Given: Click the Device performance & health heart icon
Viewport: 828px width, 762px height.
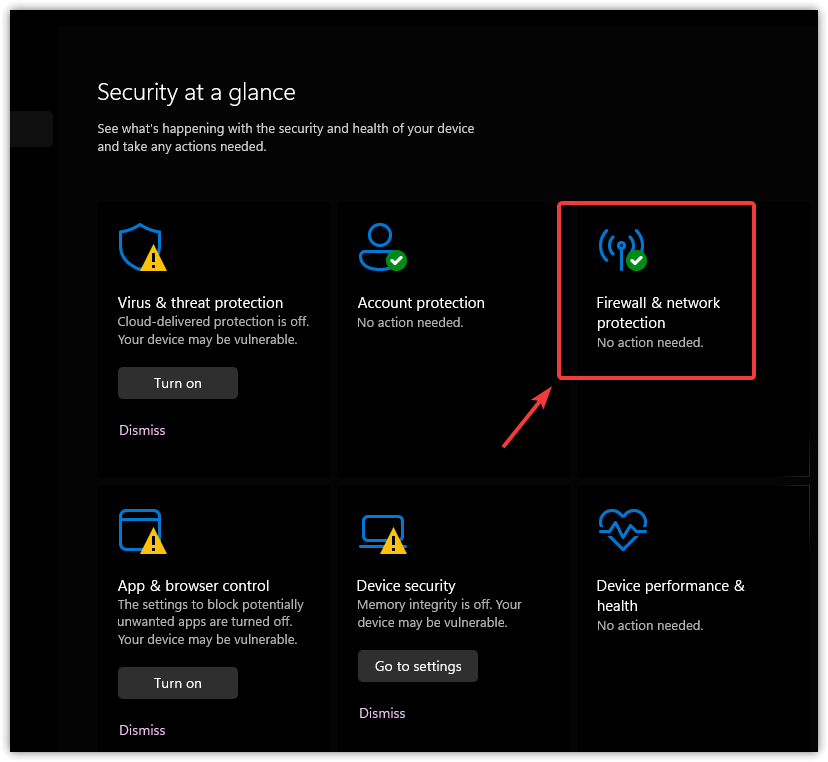Looking at the screenshot, I should [622, 529].
